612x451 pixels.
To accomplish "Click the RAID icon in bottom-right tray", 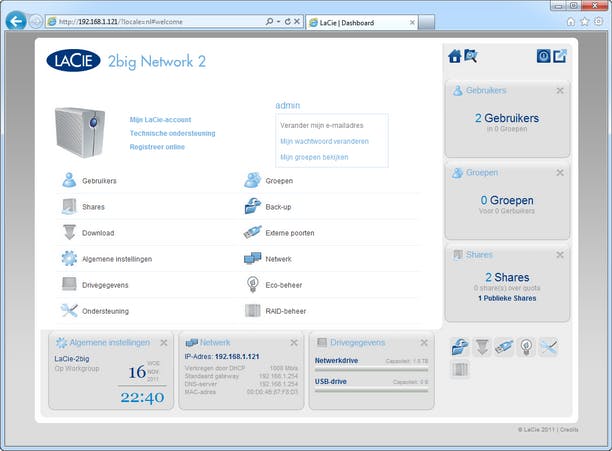I will (459, 369).
